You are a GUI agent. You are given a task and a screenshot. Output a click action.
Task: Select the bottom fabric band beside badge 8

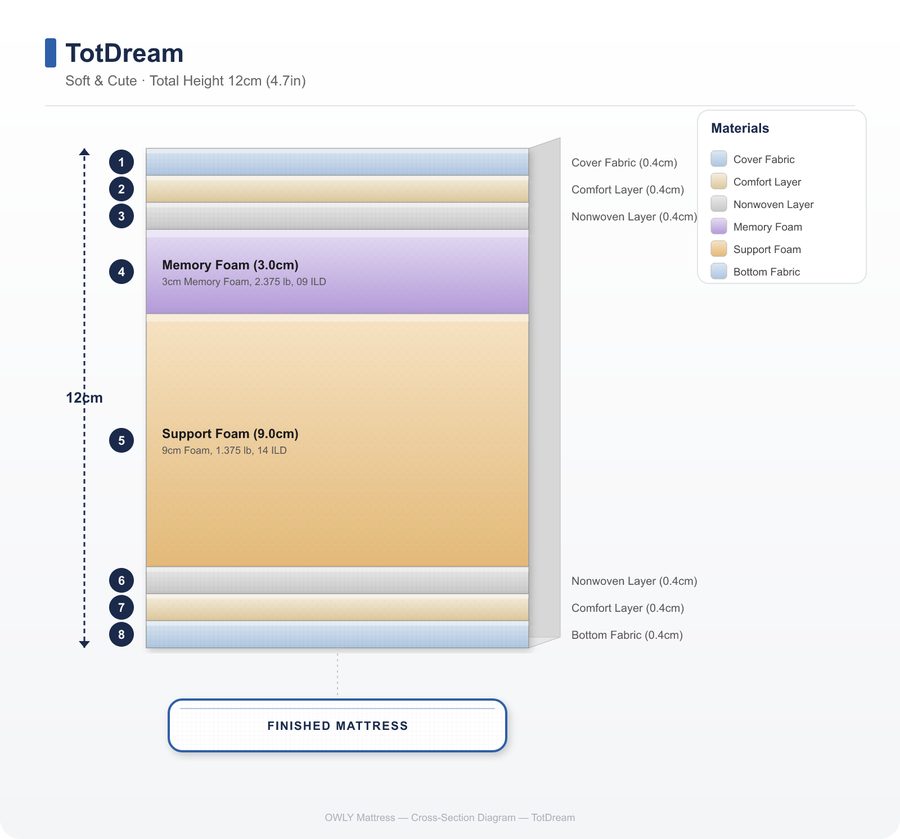click(x=338, y=635)
